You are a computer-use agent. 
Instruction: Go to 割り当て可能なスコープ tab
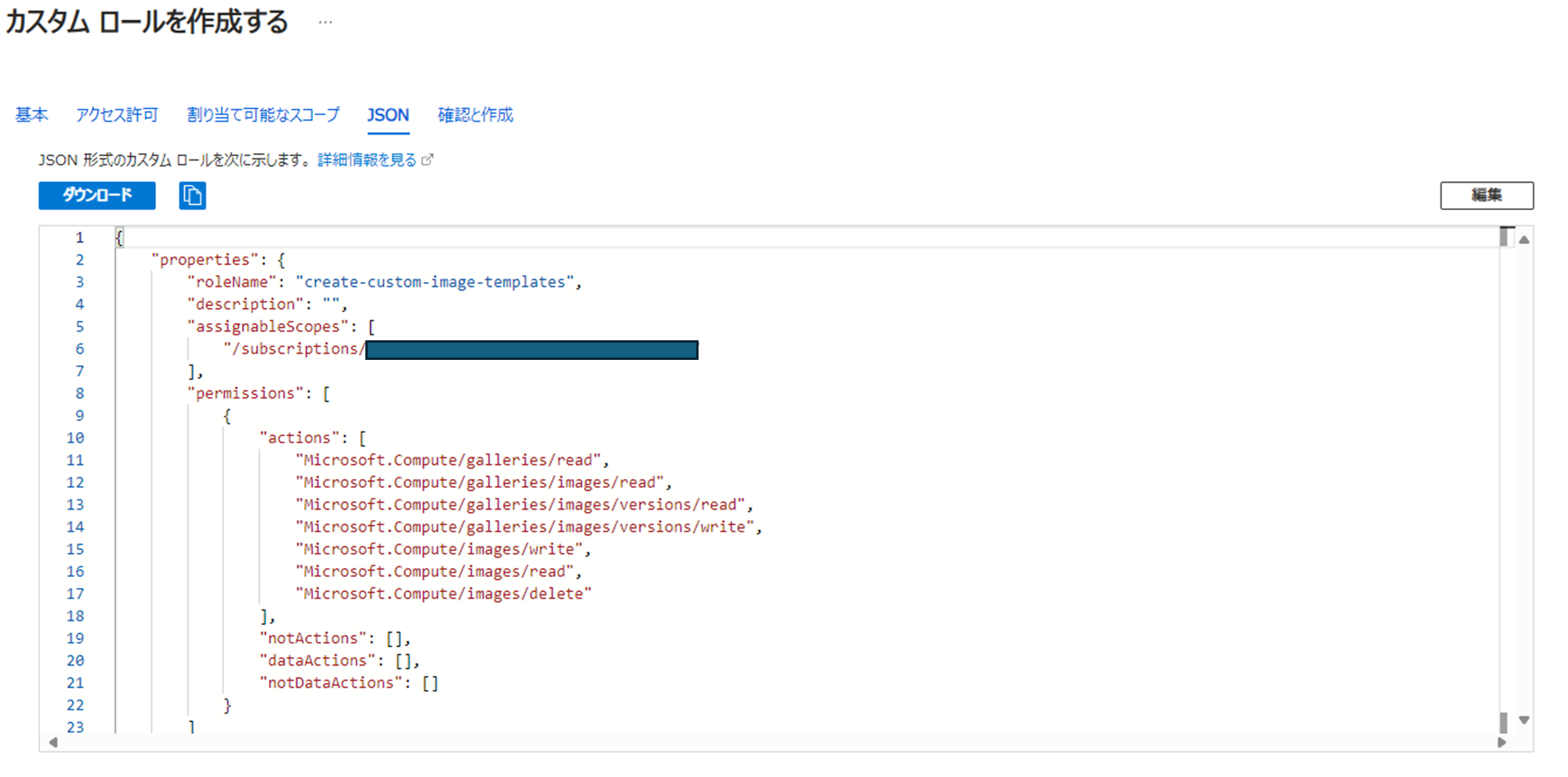click(263, 115)
